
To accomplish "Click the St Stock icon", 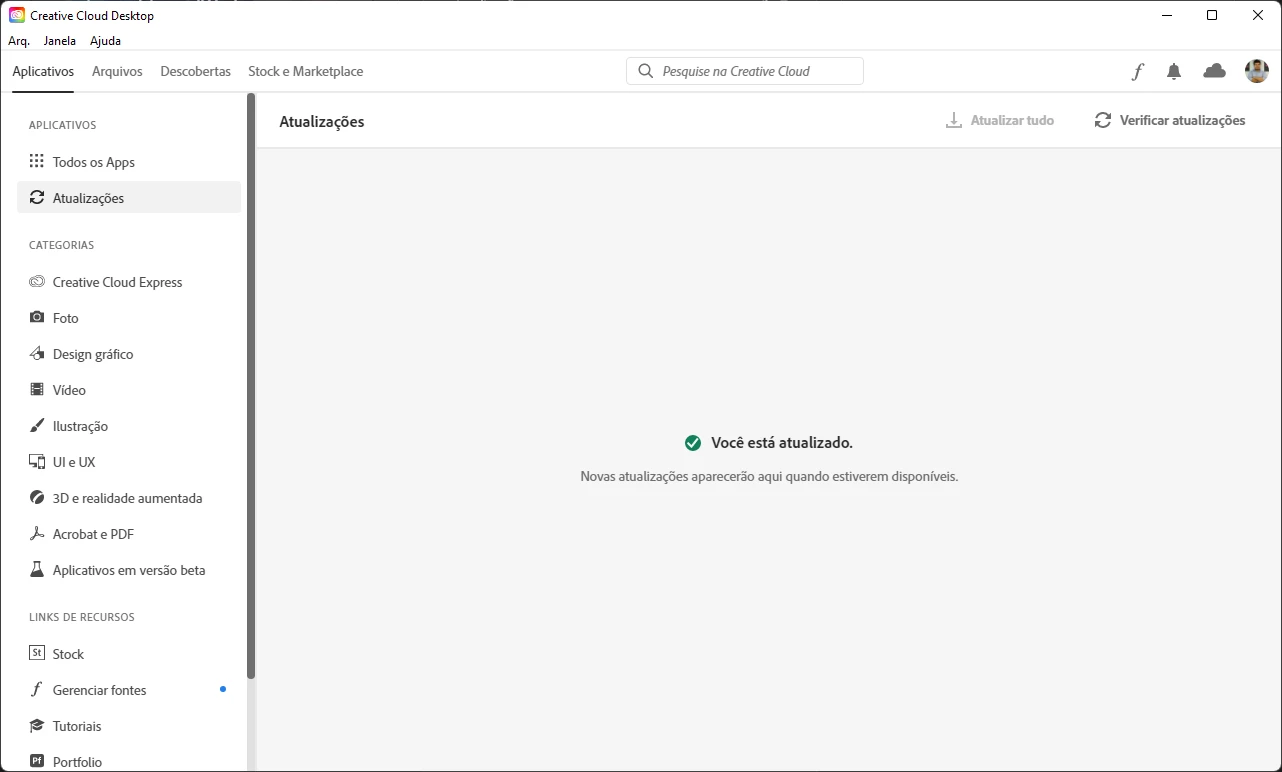I will point(37,653).
